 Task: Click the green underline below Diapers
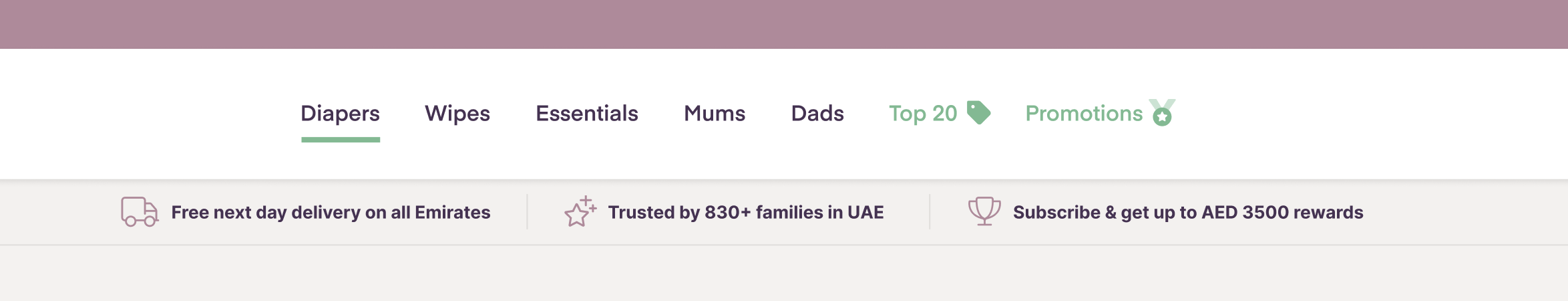coord(341,140)
